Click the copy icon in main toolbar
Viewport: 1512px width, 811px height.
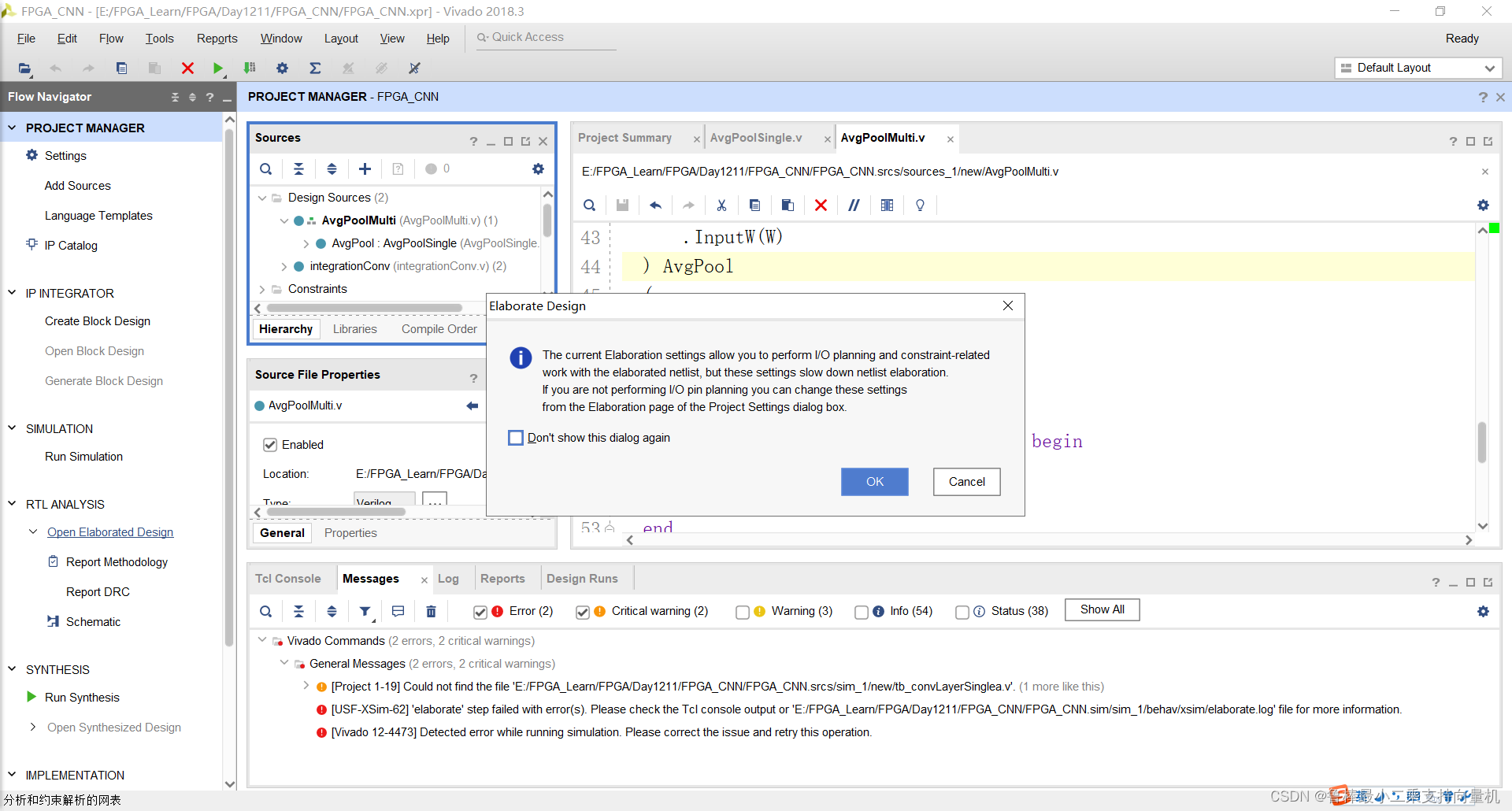point(121,69)
